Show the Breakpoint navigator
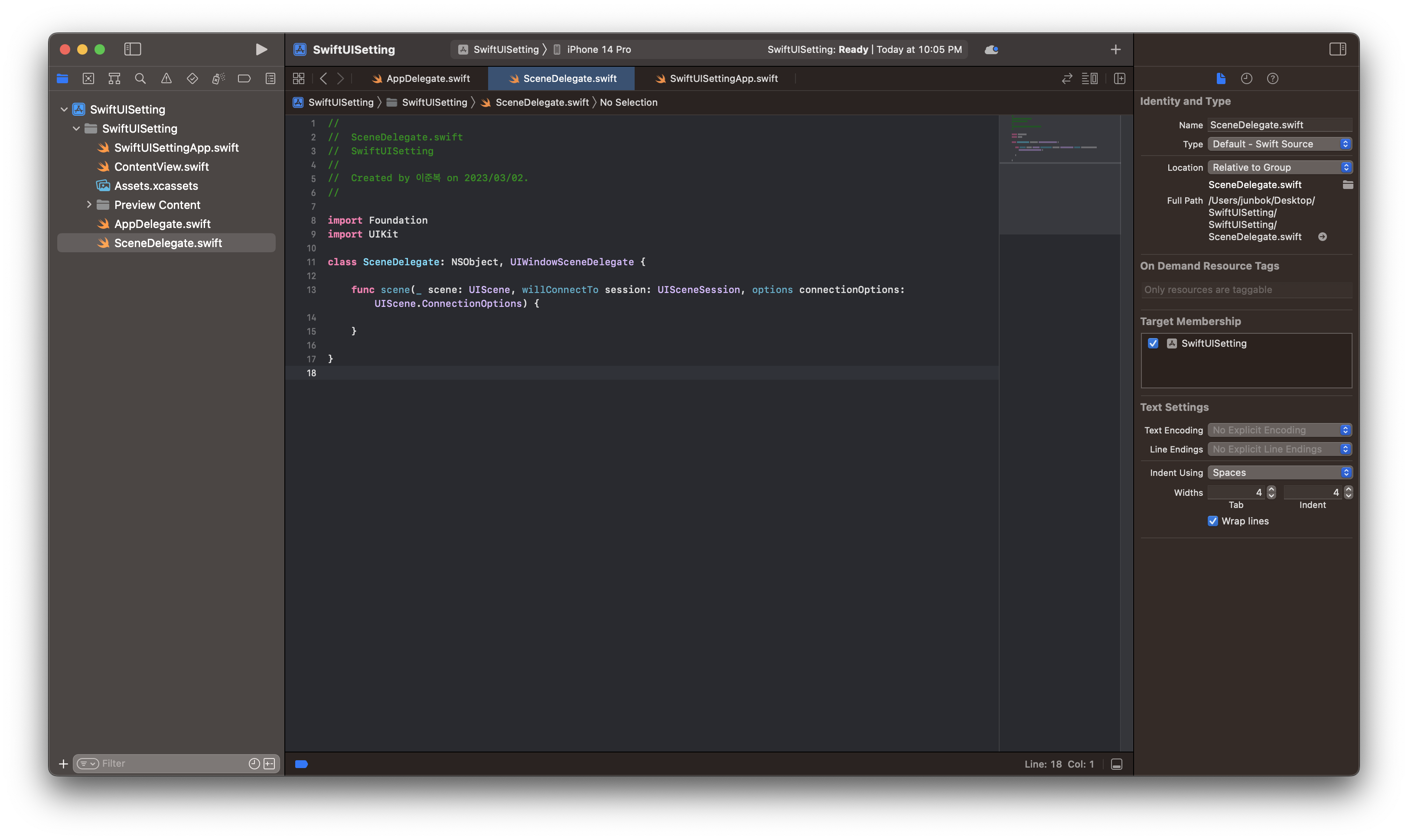 pyautogui.click(x=244, y=79)
